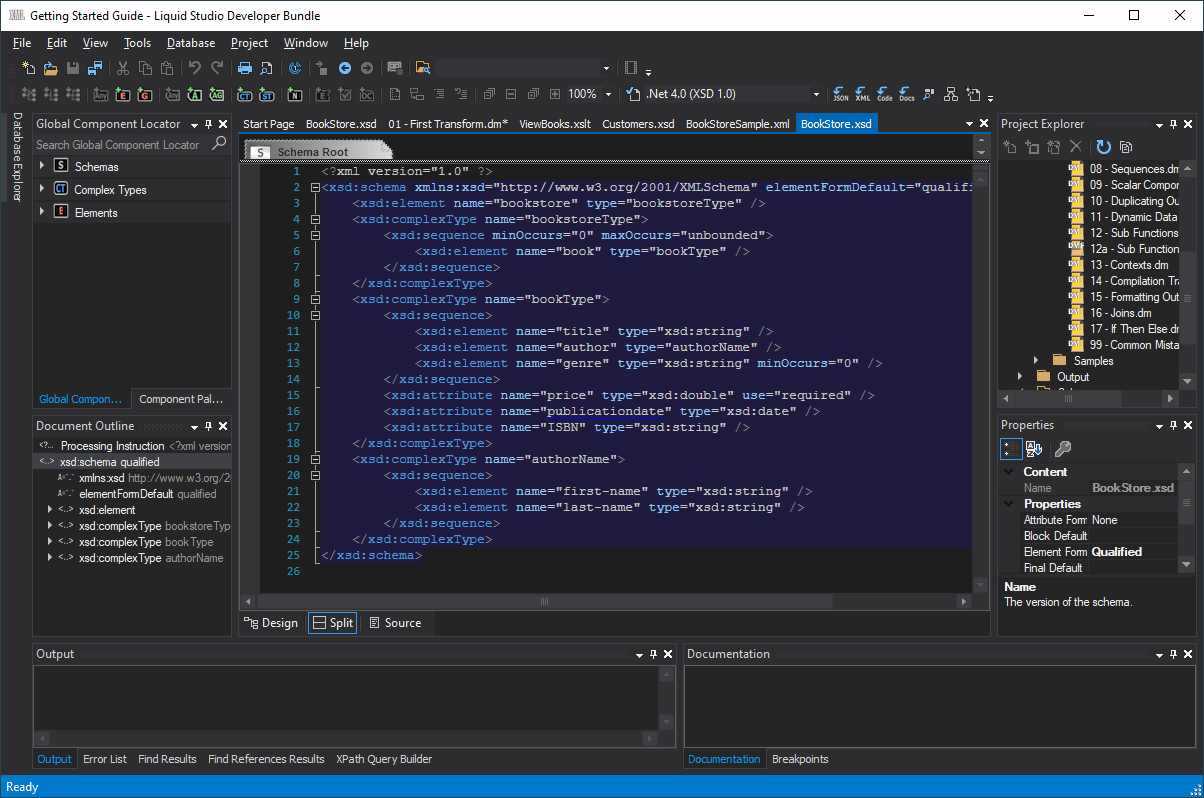Viewport: 1204px width, 798px height.
Task: Click the Add Simple Type (ST) icon
Action: tap(267, 94)
